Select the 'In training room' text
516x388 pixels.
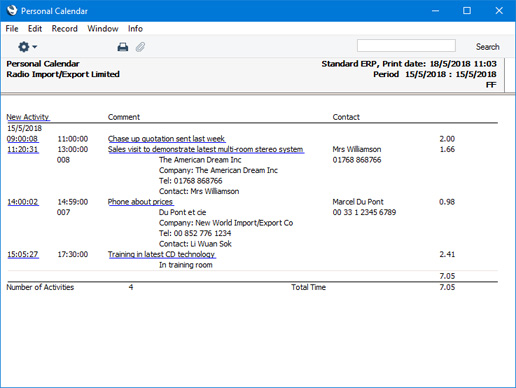click(186, 265)
